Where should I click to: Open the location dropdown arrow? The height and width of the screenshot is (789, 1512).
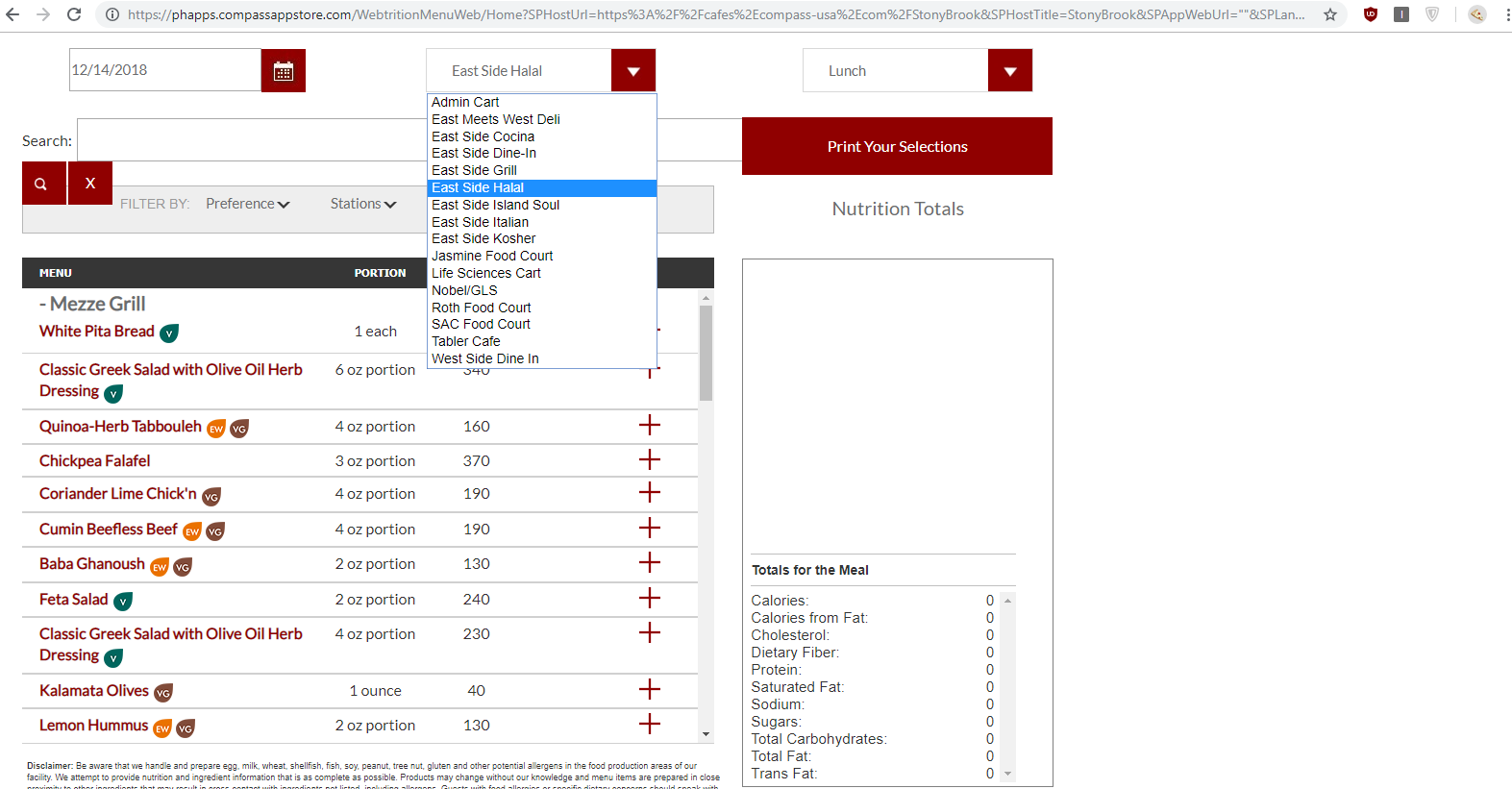pos(633,71)
